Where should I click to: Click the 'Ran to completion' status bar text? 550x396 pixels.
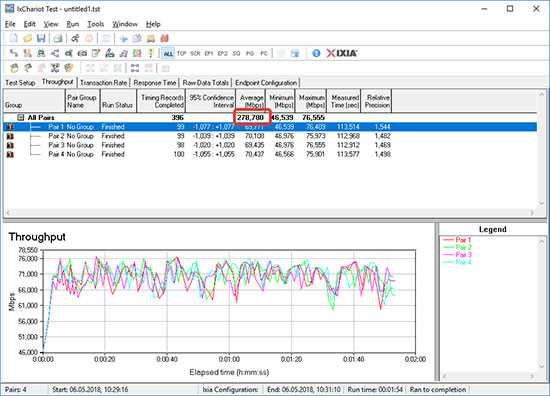pos(437,389)
